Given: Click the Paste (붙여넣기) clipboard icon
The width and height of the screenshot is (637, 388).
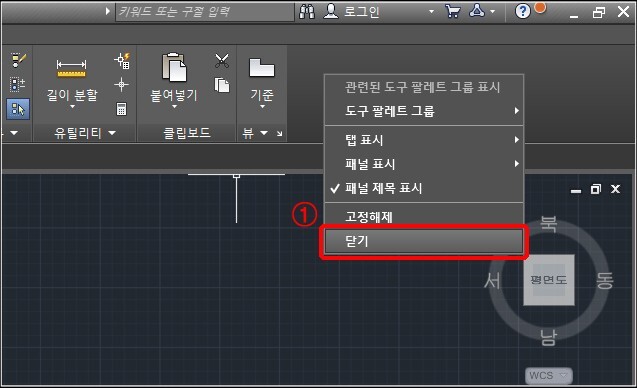Looking at the screenshot, I should click(x=174, y=67).
